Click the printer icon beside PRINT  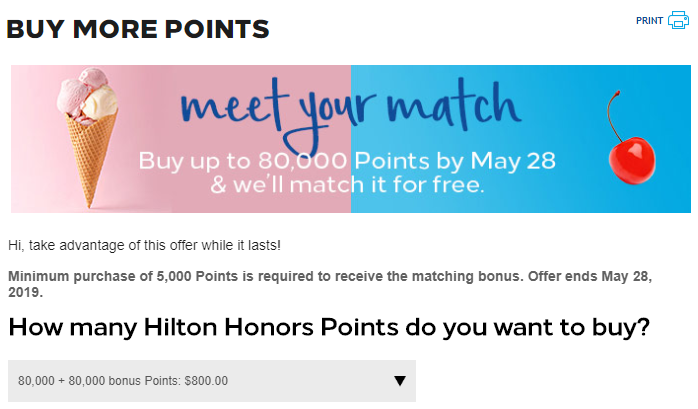[x=678, y=20]
